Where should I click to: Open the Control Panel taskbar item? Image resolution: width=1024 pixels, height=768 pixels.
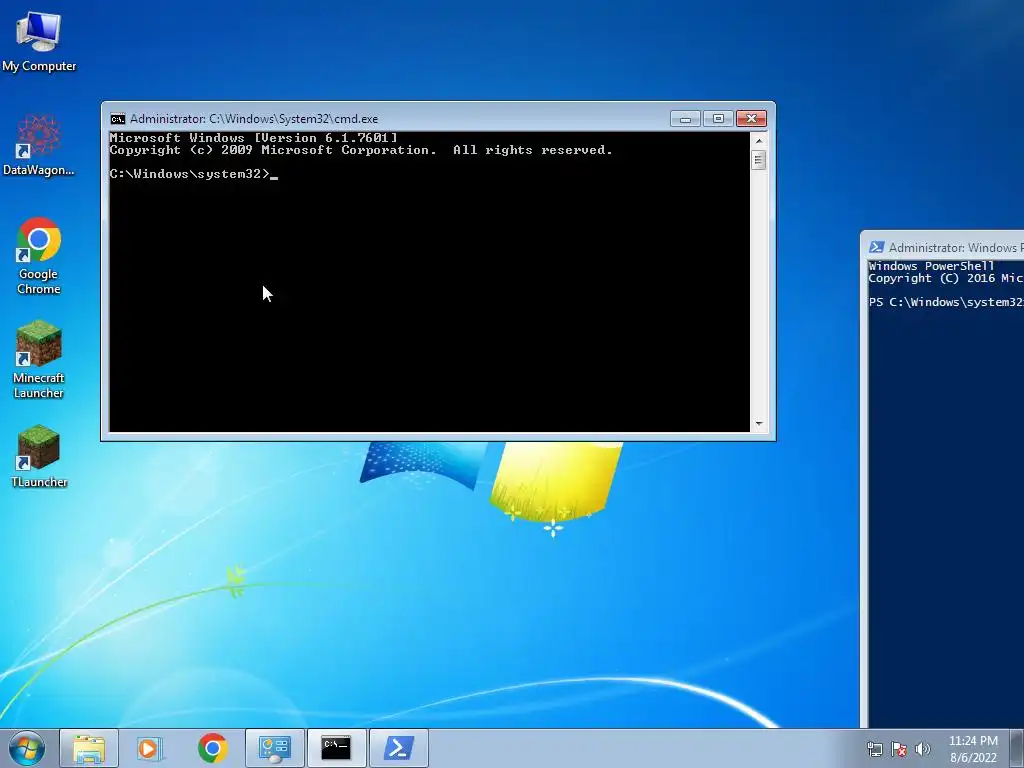274,748
